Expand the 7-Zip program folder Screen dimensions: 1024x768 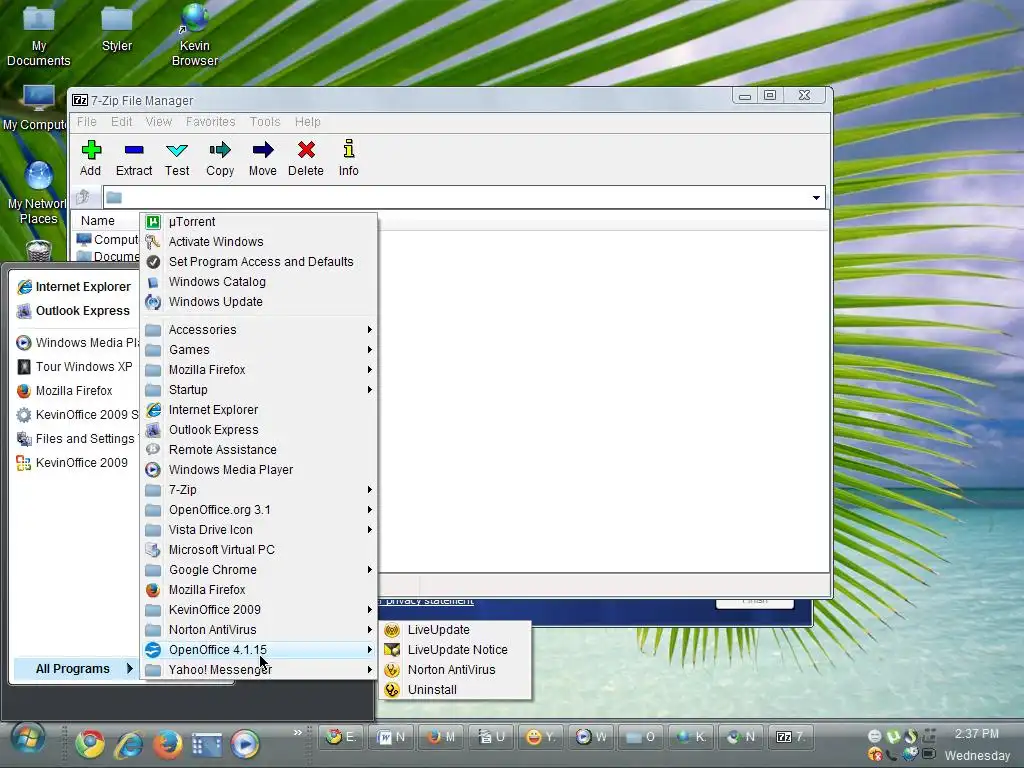260,490
